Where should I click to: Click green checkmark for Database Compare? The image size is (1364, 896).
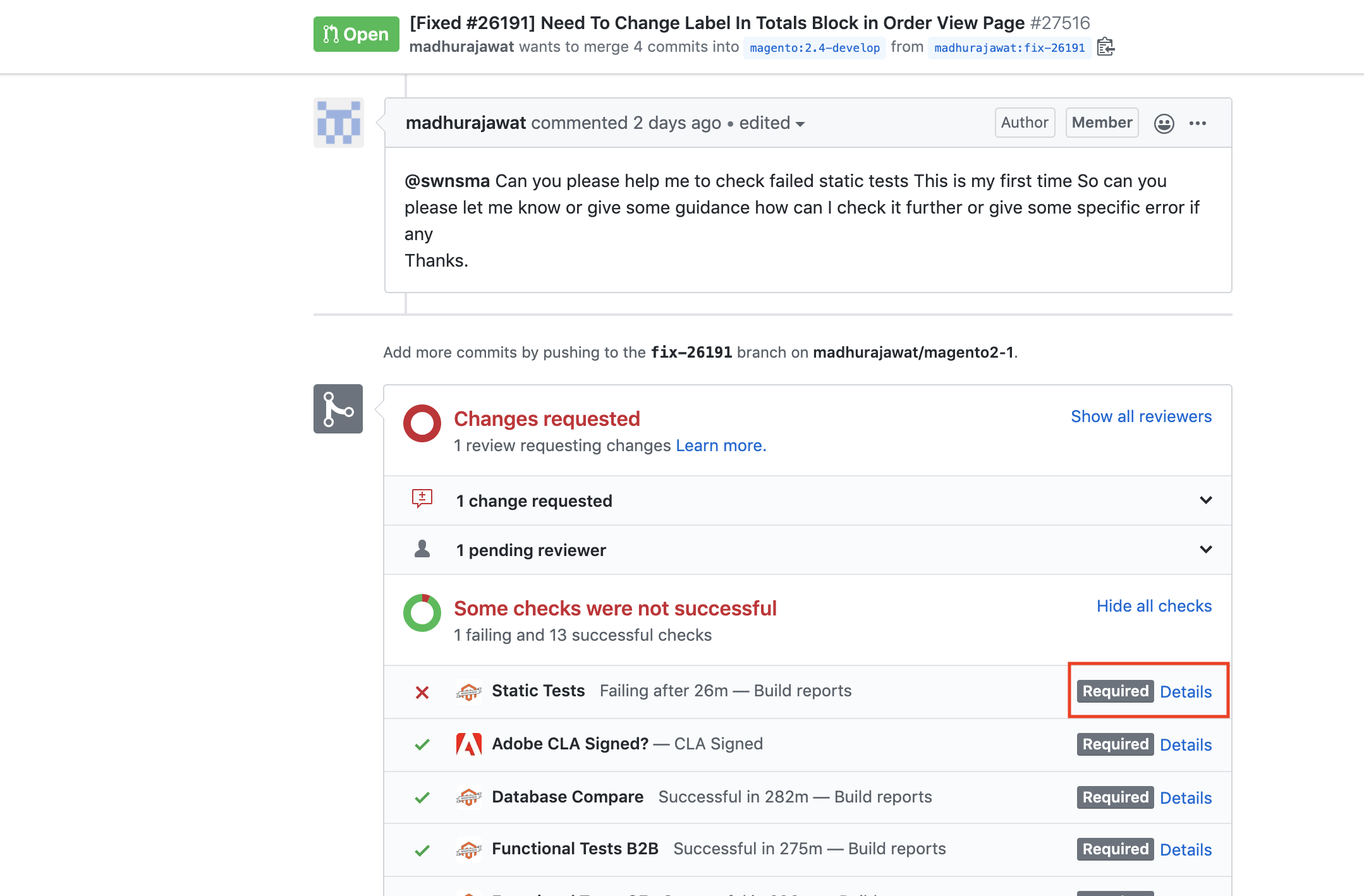tap(422, 797)
